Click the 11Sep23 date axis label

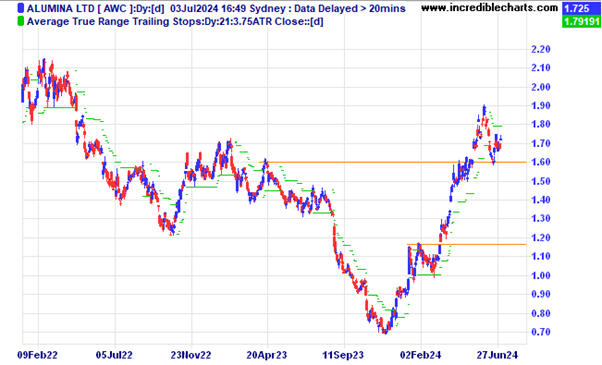tap(343, 355)
